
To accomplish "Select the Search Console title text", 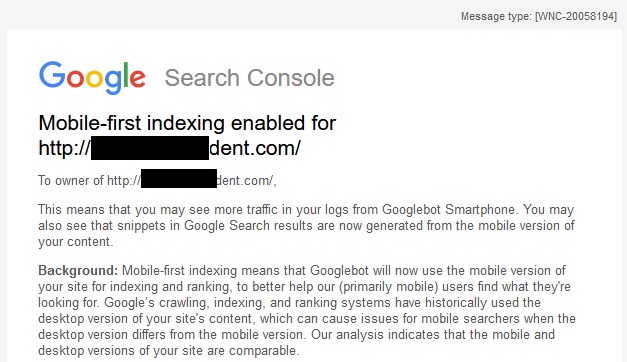I will (250, 78).
